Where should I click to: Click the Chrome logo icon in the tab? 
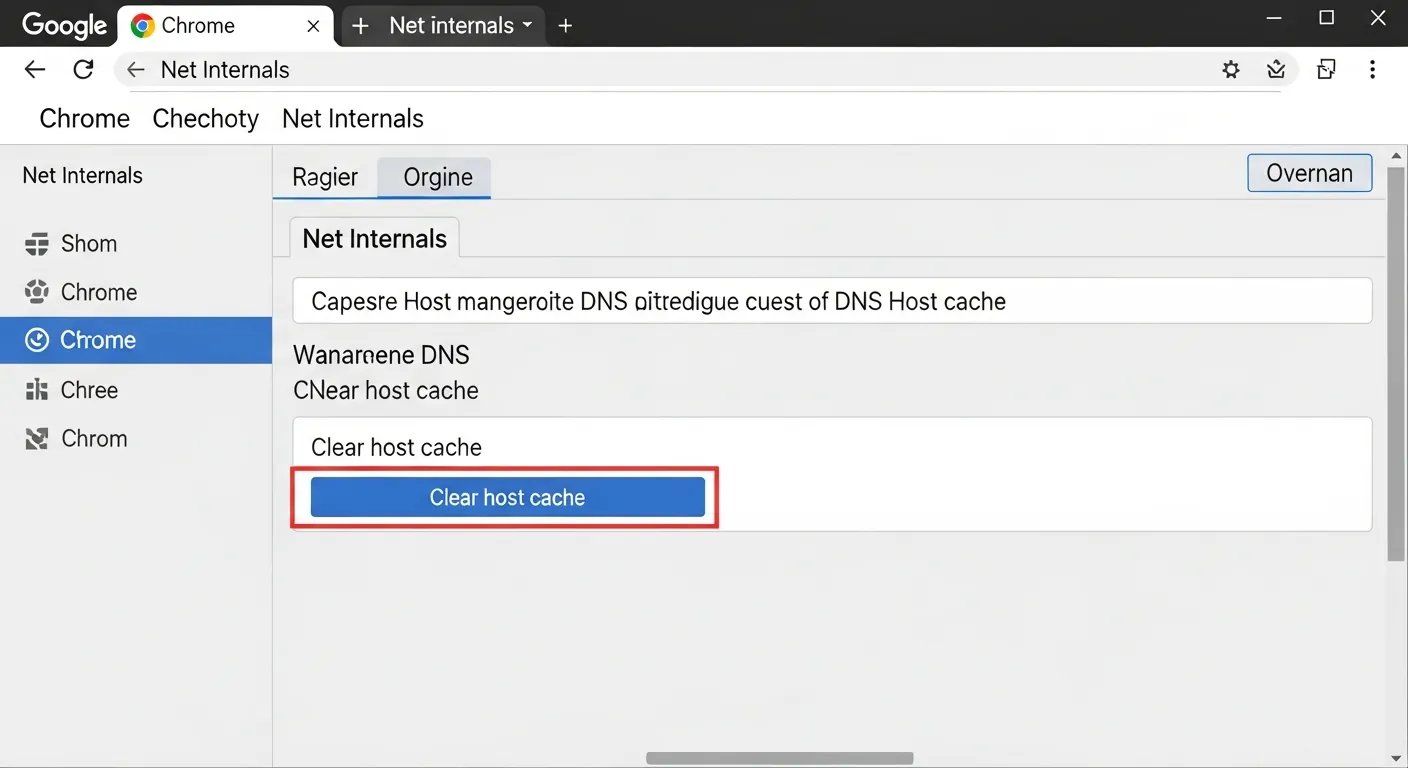[143, 26]
